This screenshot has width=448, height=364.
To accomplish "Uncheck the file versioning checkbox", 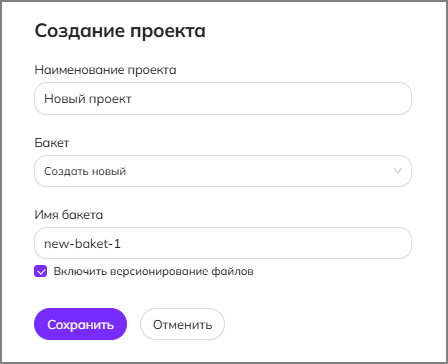I will (41, 271).
